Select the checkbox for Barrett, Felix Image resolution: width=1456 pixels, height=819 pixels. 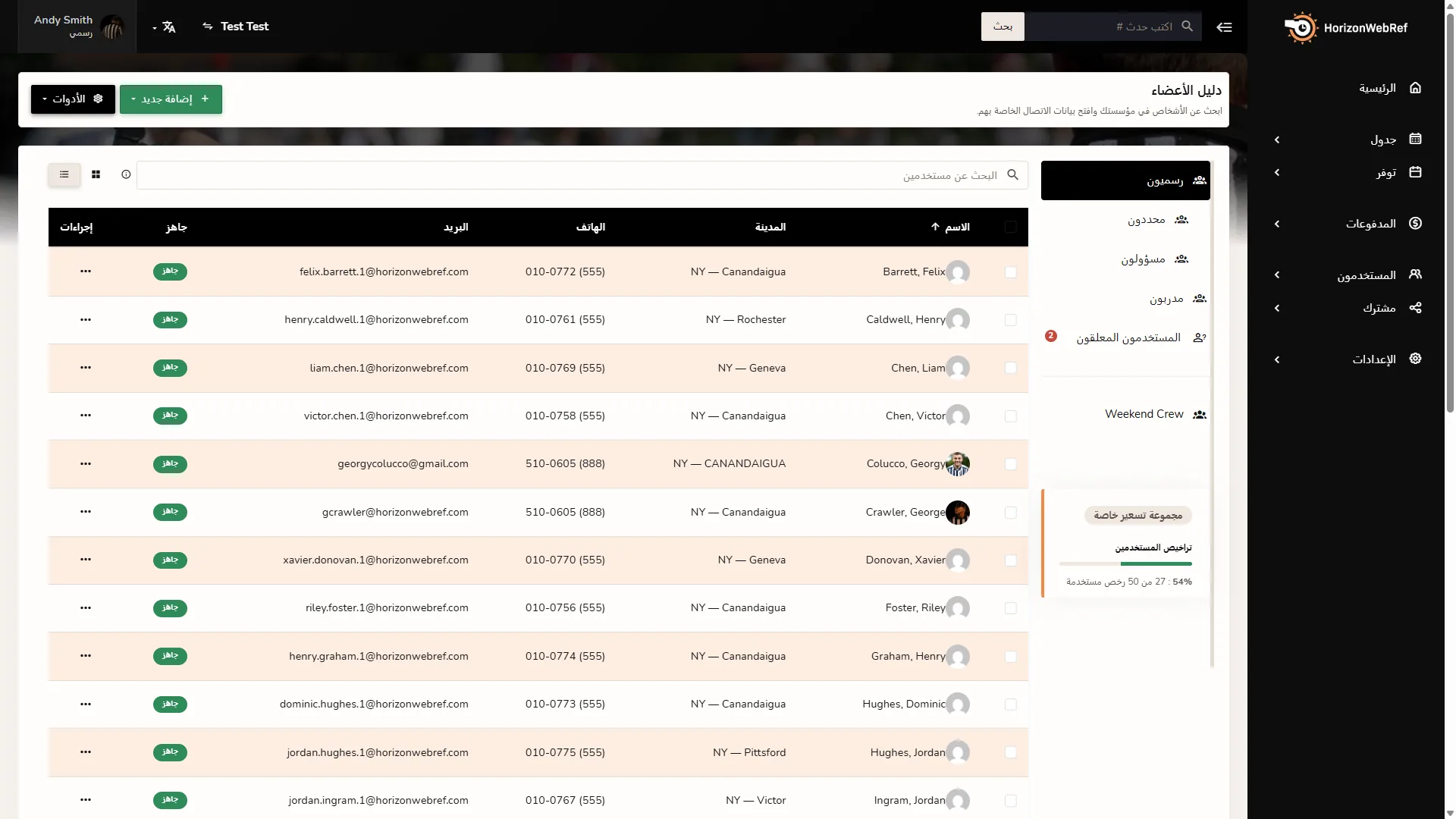point(1010,272)
